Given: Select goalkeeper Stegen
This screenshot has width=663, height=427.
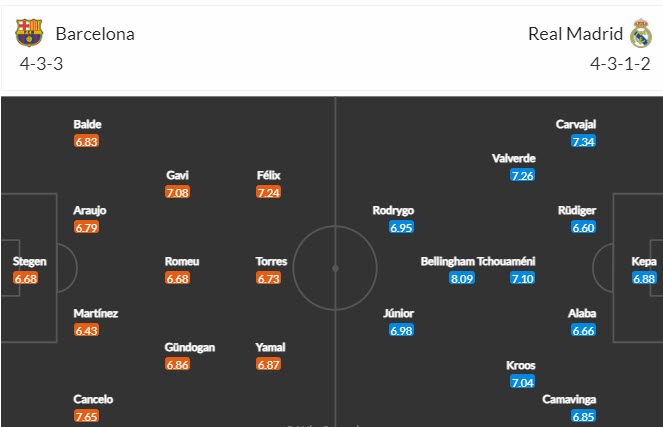Looking at the screenshot, I should coord(29,262).
